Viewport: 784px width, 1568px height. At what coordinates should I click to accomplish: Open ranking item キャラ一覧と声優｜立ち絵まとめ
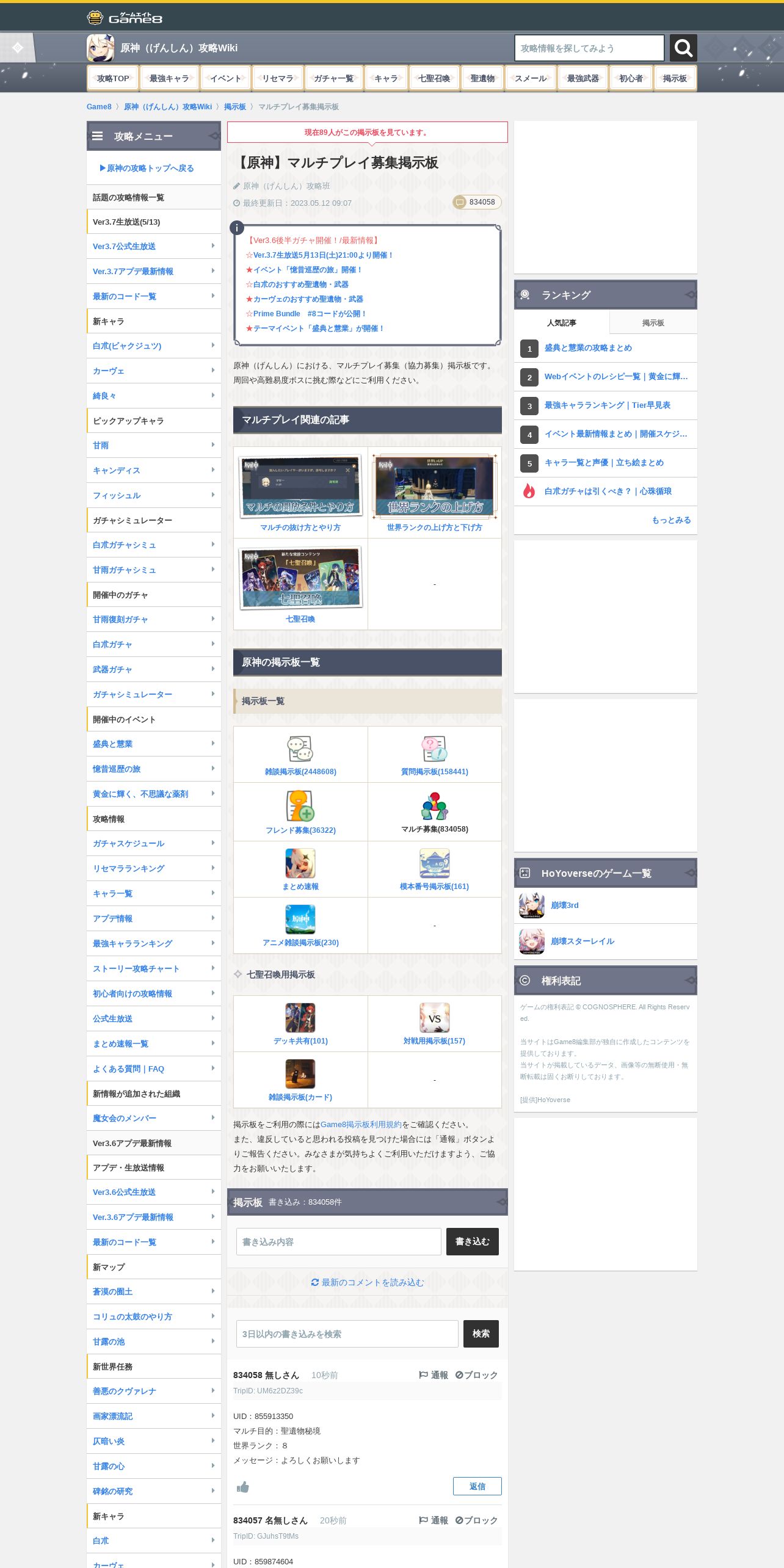[x=604, y=462]
